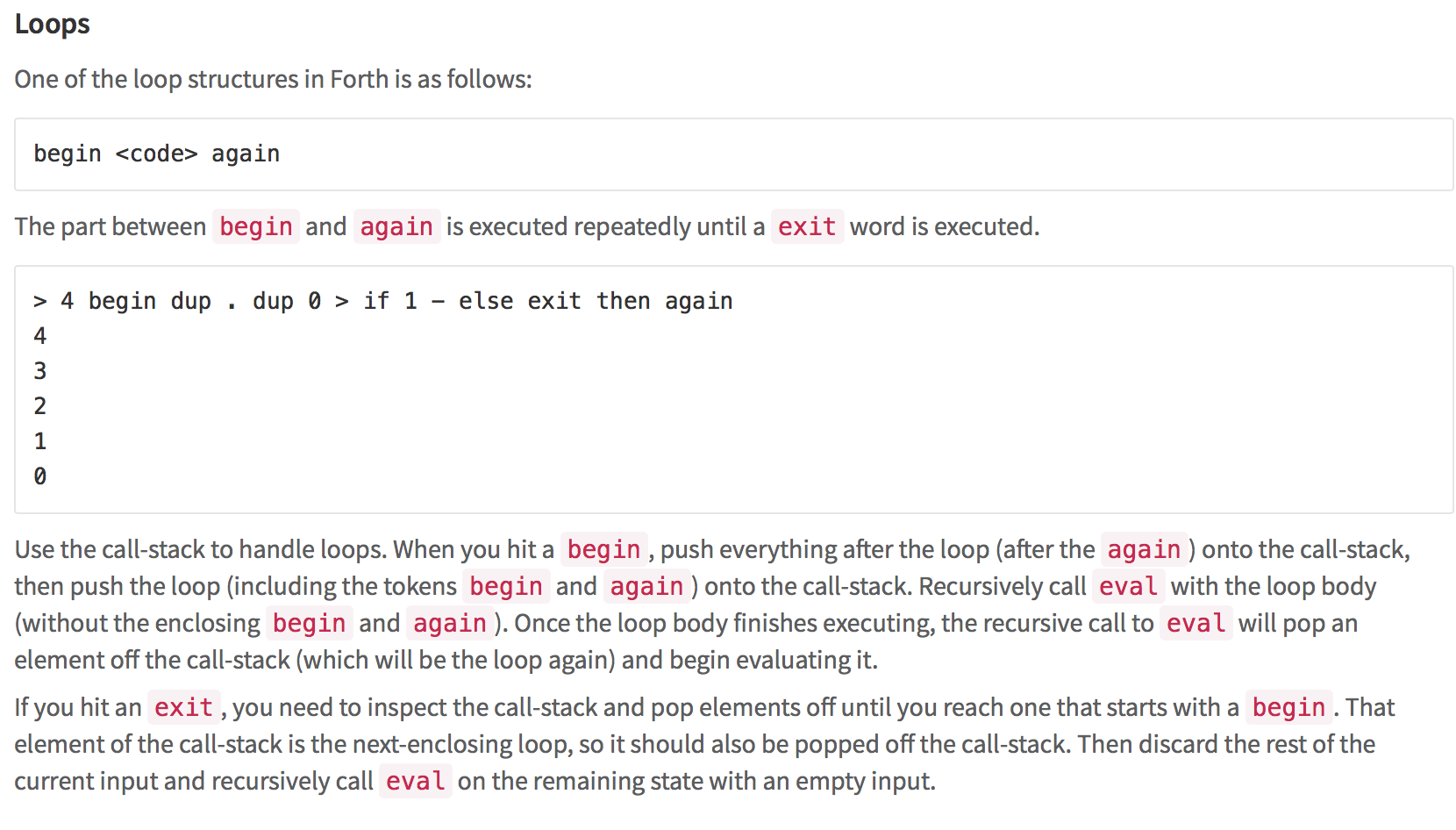
Task: Click the Loops section heading
Action: pos(53,25)
